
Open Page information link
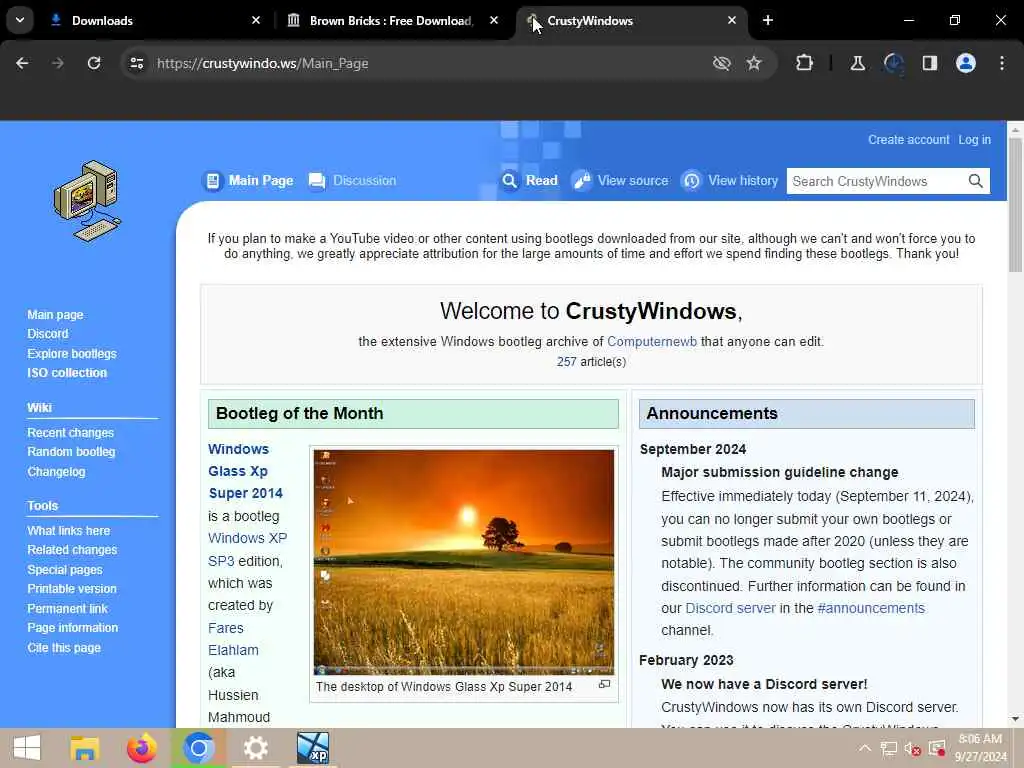(72, 628)
